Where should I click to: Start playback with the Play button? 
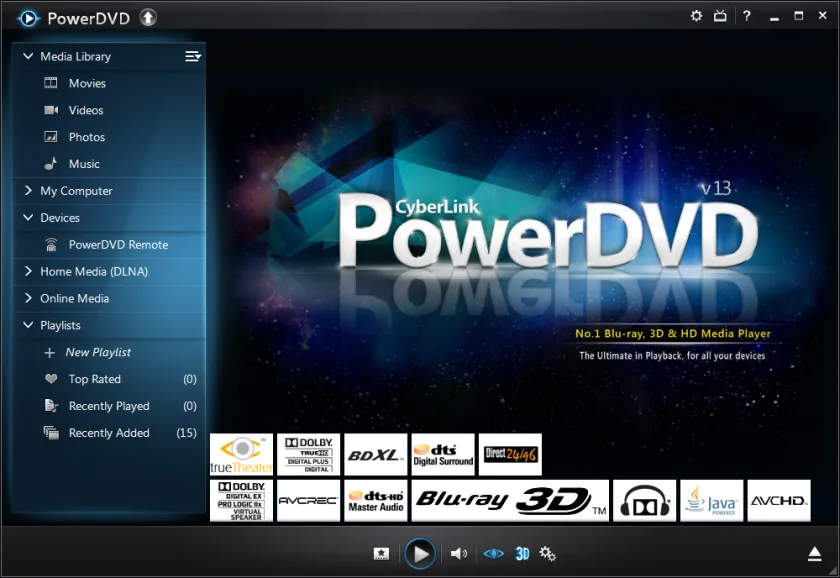coord(420,553)
